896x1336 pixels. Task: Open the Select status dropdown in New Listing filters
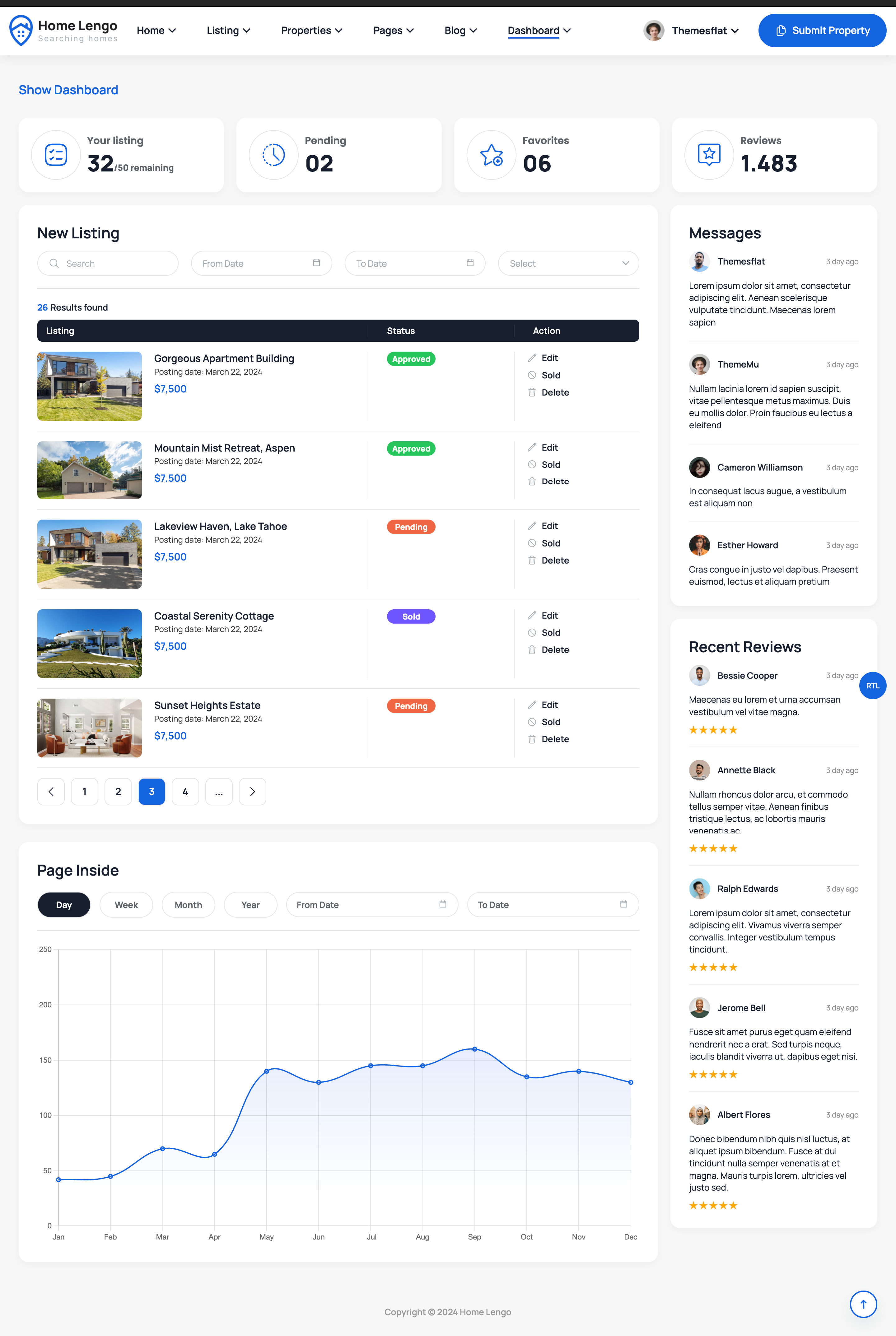click(x=568, y=263)
